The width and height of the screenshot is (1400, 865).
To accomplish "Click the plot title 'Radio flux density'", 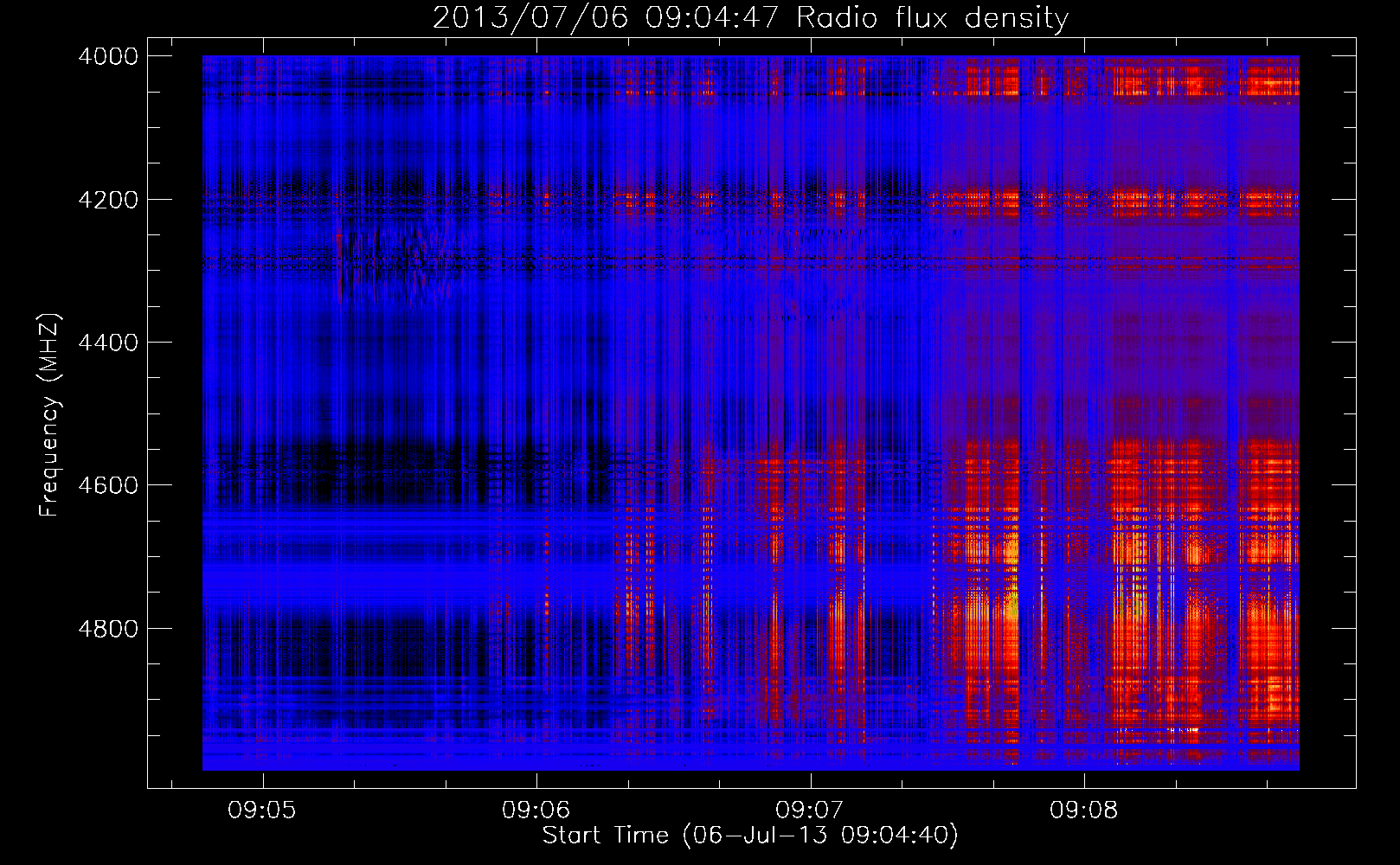I will (933, 17).
